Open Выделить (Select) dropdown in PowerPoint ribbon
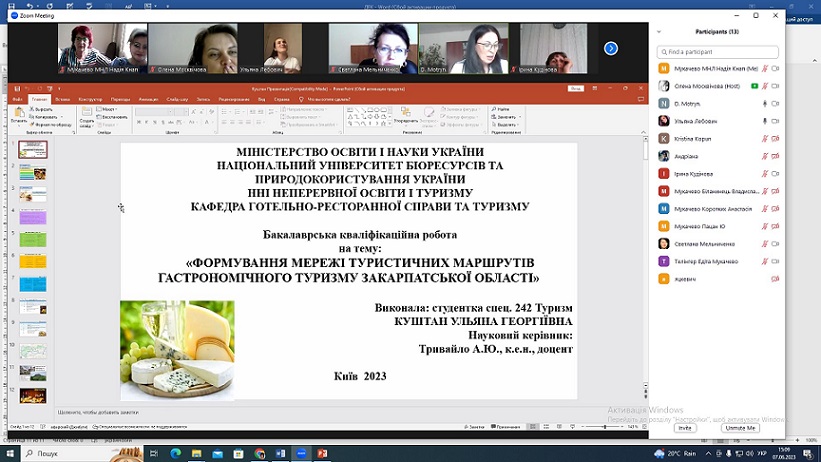The image size is (821, 462). (505, 125)
